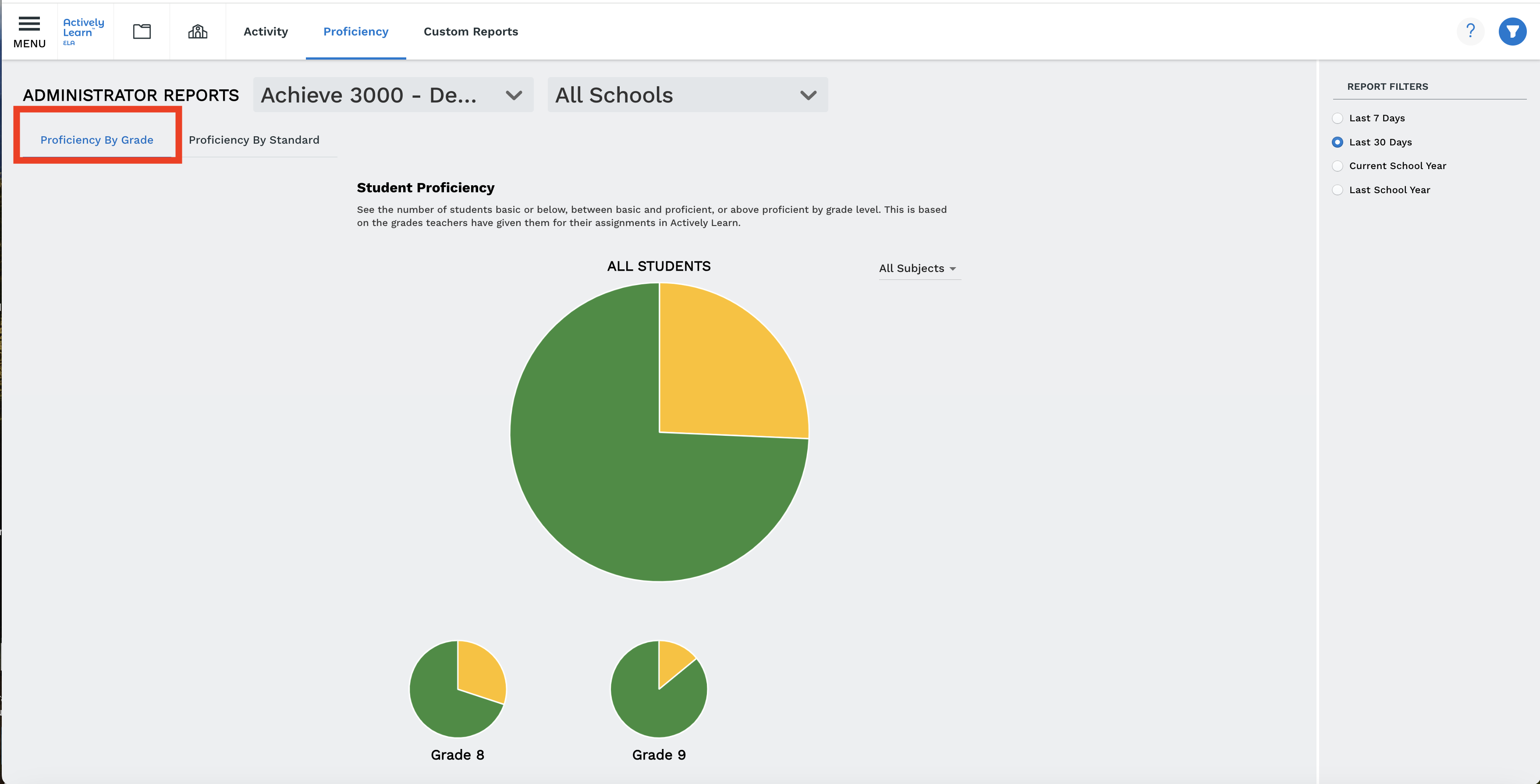The image size is (1540, 784).
Task: Open the hamburger MENU icon
Action: [x=29, y=32]
